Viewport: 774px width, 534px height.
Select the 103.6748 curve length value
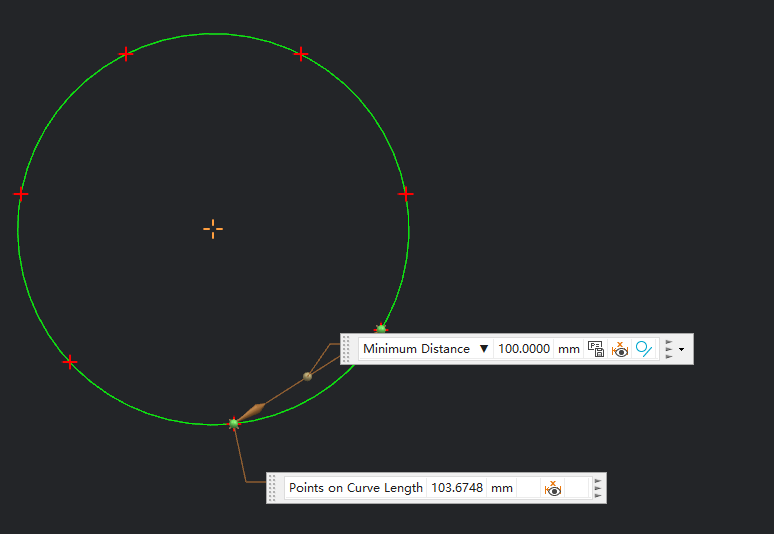click(x=457, y=488)
